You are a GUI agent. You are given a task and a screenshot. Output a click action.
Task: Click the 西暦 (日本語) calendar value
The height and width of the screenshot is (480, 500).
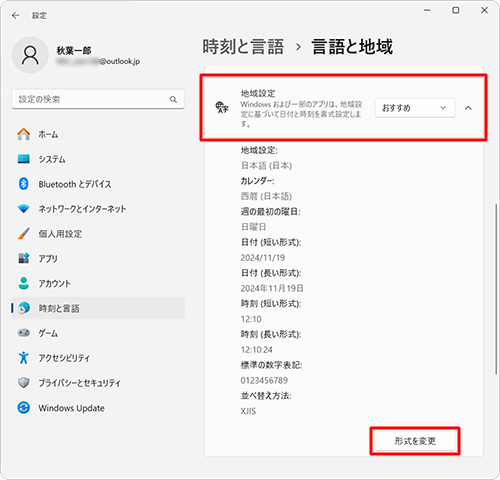[266, 196]
